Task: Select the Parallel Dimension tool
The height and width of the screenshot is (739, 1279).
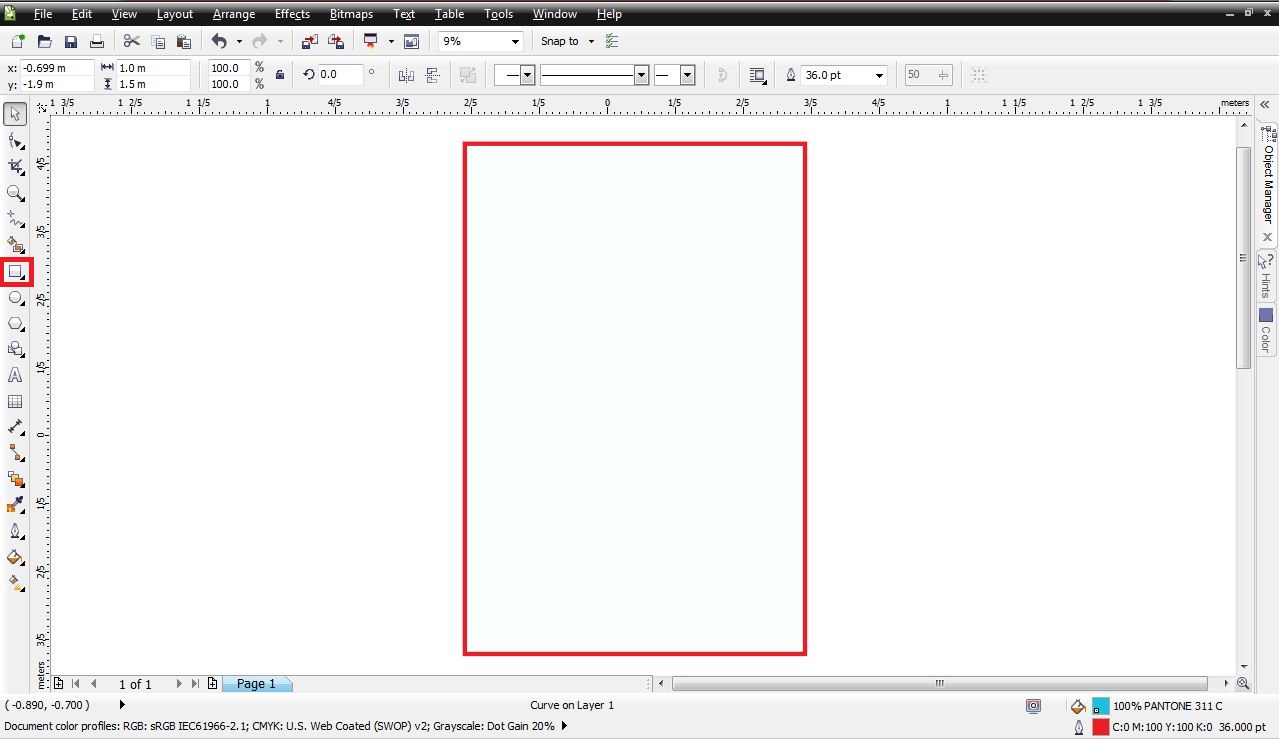Action: tap(15, 427)
